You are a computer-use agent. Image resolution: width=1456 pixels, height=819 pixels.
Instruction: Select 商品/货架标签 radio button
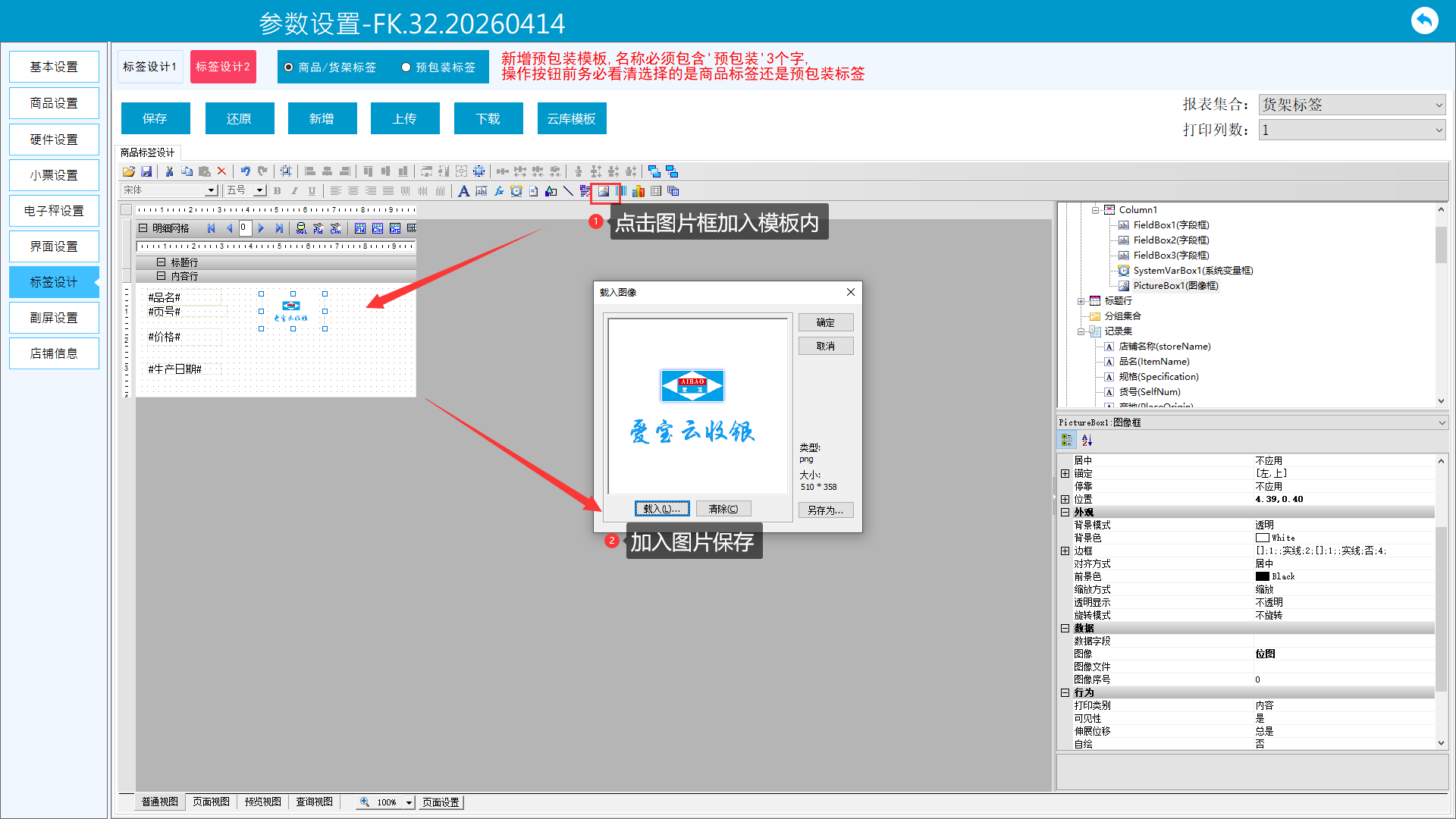tap(289, 67)
